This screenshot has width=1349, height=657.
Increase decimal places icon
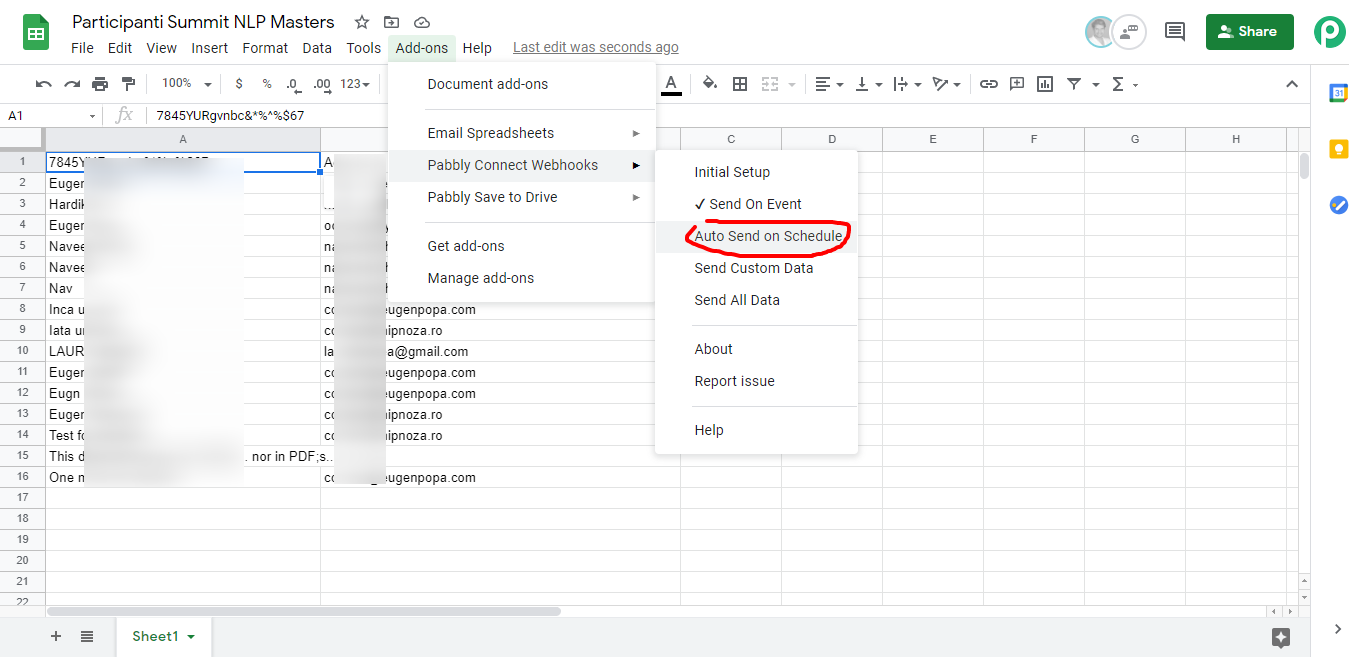pos(322,84)
